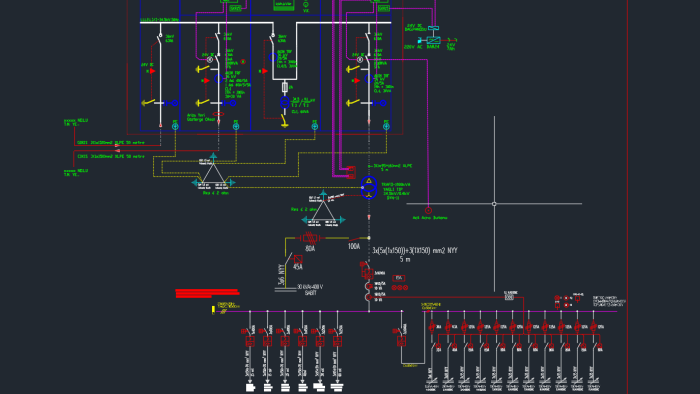Select the small red crossed-circle symbol
This screenshot has height=394, width=700.
click(x=243, y=62)
